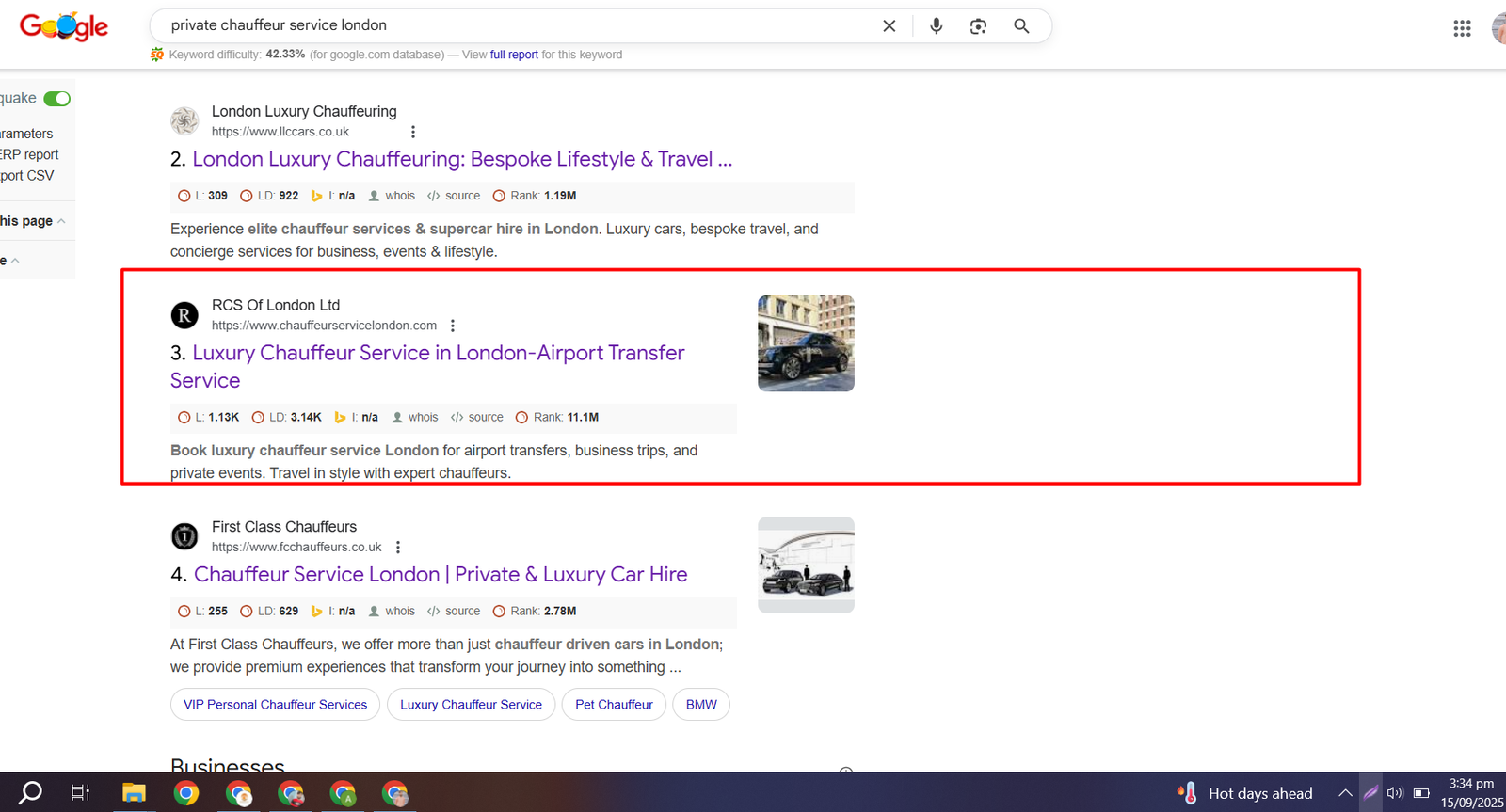Open File Explorer from the taskbar
The image size is (1506, 812).
pyautogui.click(x=134, y=793)
